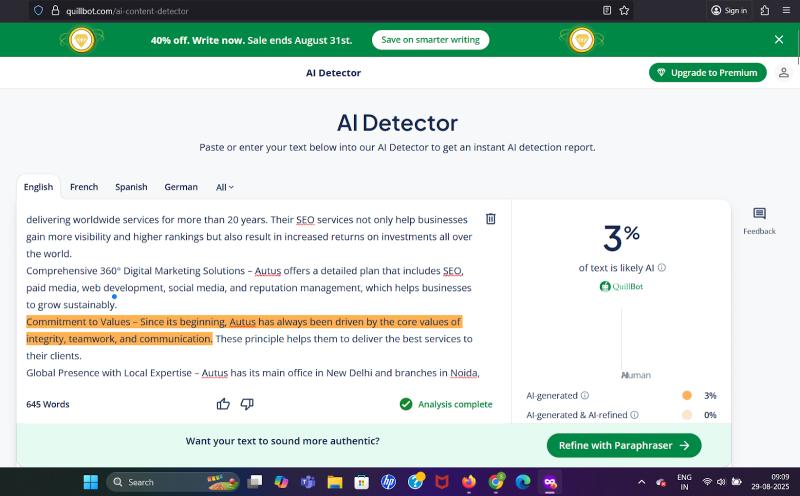Image resolution: width=800 pixels, height=496 pixels.
Task: Give a thumbs down to the analysis
Action: click(247, 404)
